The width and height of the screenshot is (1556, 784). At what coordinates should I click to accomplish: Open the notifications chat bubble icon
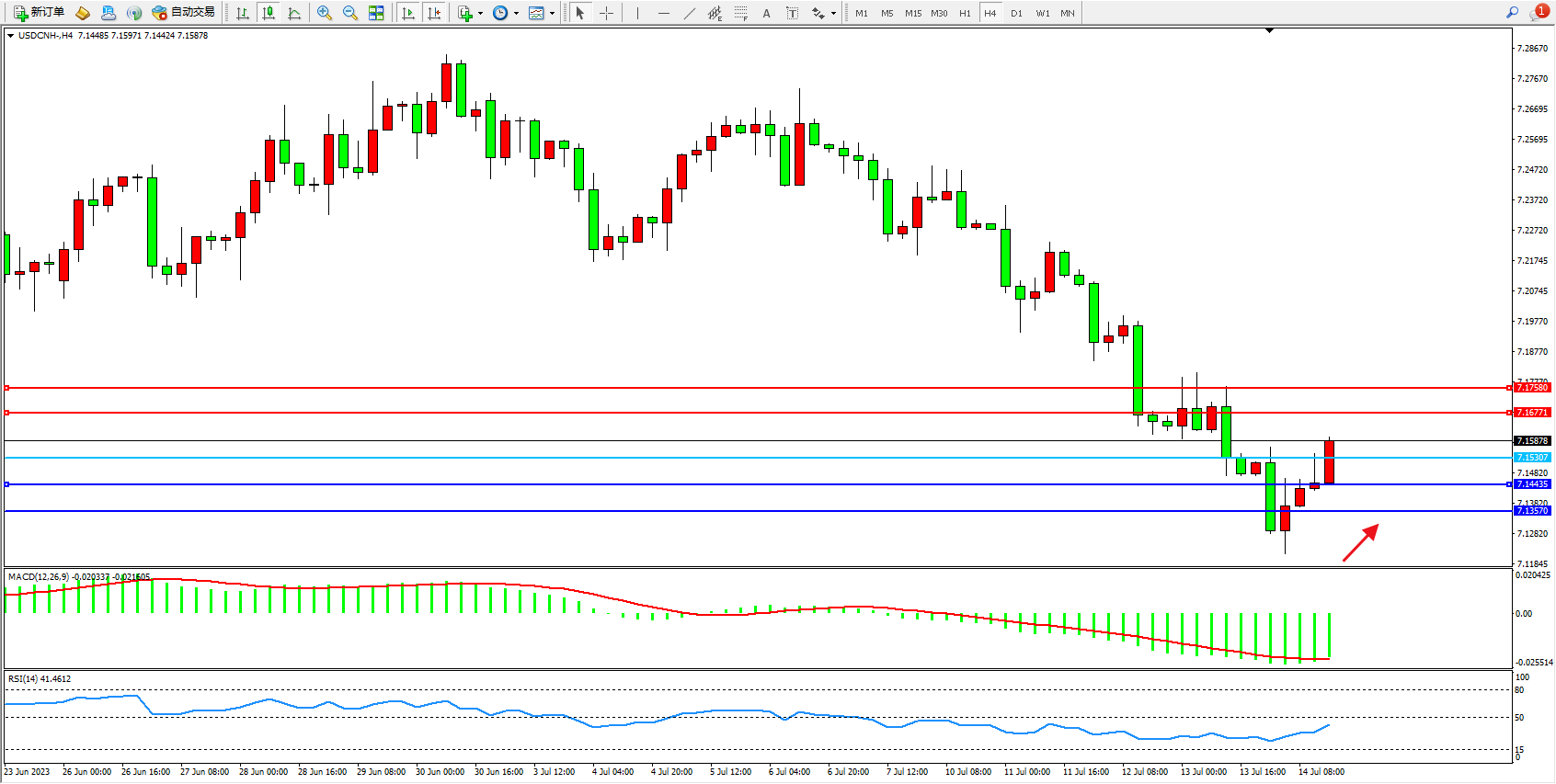click(x=1539, y=12)
